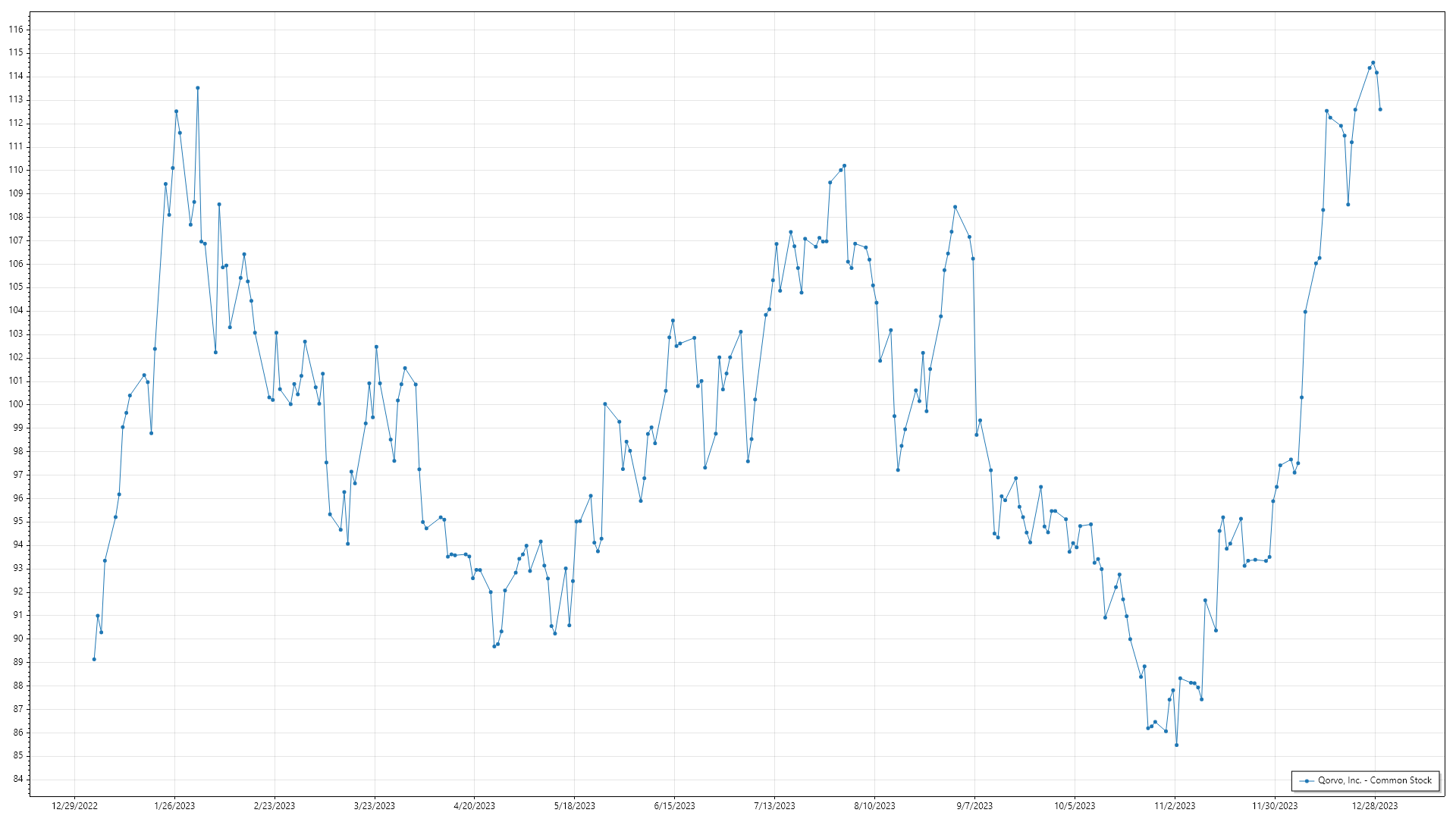
Task: Click the 92 y-axis value label
Action: pyautogui.click(x=18, y=591)
